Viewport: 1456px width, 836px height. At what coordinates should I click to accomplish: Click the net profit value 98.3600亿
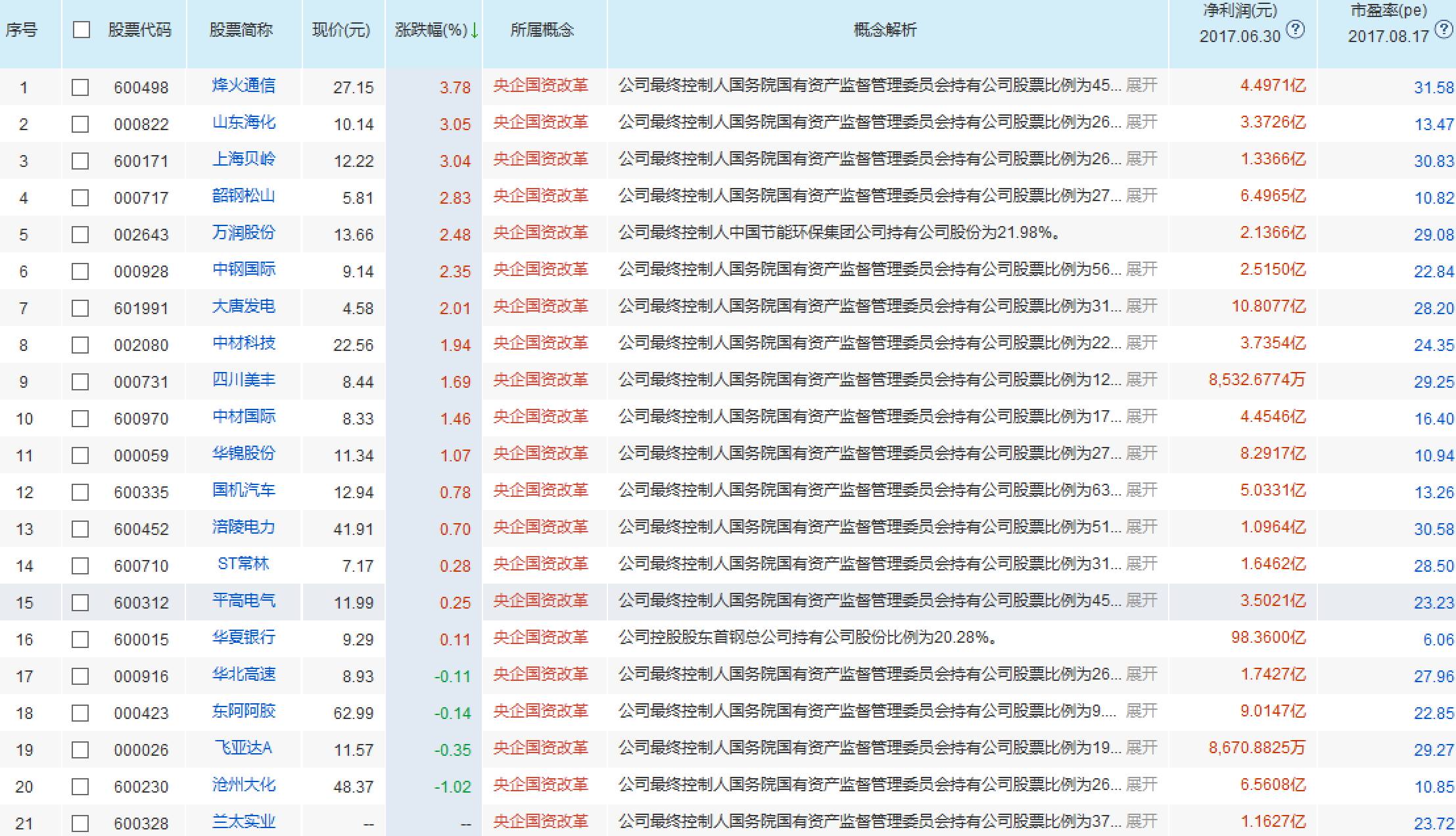point(1268,638)
